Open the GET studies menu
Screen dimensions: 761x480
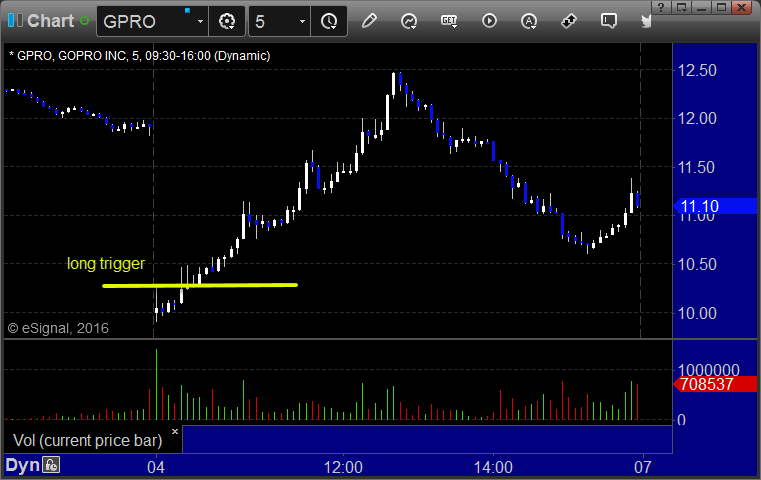click(x=449, y=21)
